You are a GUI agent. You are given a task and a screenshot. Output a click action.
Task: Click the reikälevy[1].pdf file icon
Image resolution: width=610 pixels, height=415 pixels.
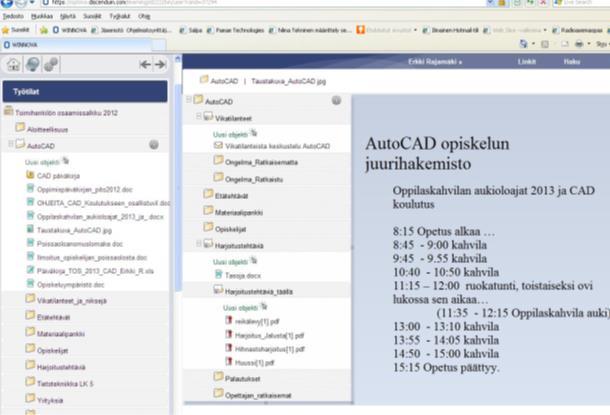(229, 320)
